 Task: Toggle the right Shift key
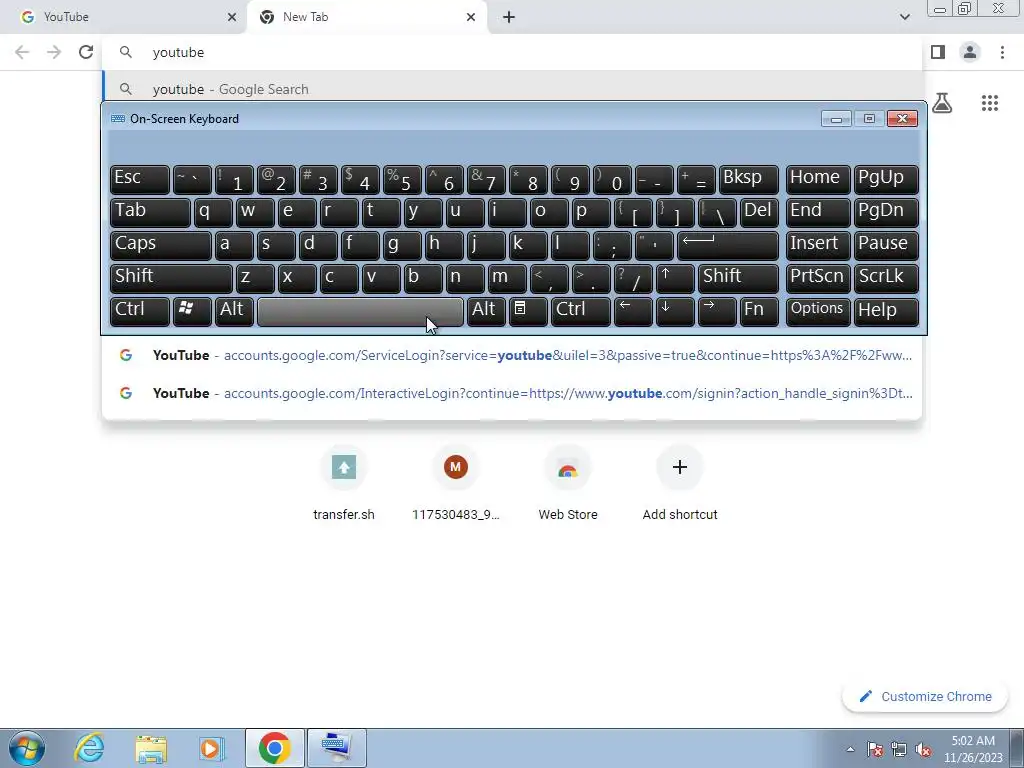[738, 278]
